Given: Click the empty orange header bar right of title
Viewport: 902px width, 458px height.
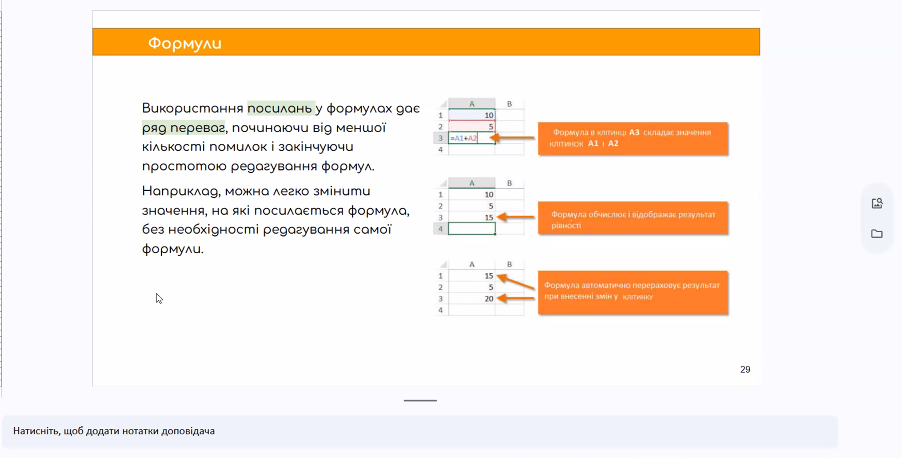Looking at the screenshot, I should 500,43.
